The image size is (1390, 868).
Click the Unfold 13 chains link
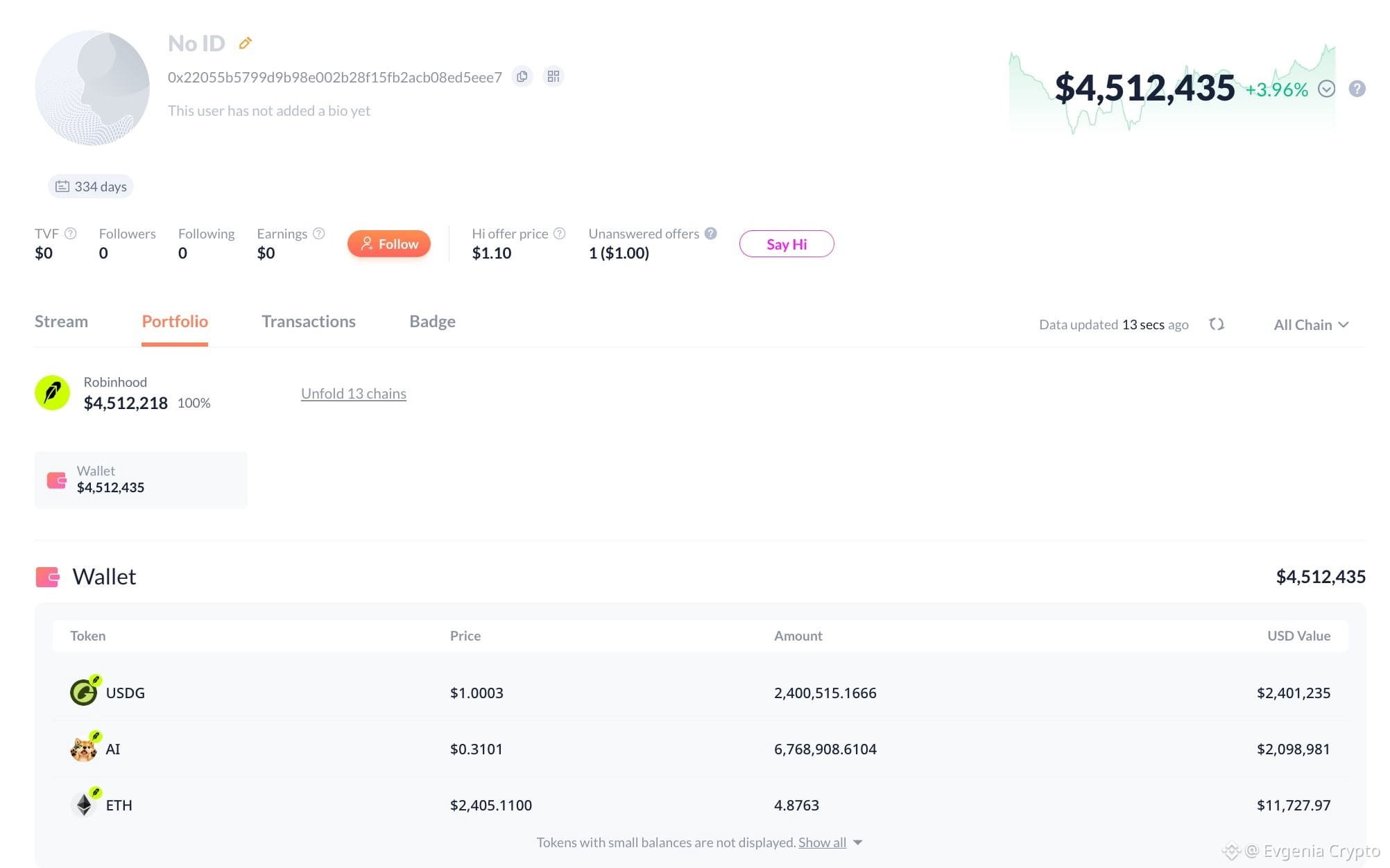point(354,393)
